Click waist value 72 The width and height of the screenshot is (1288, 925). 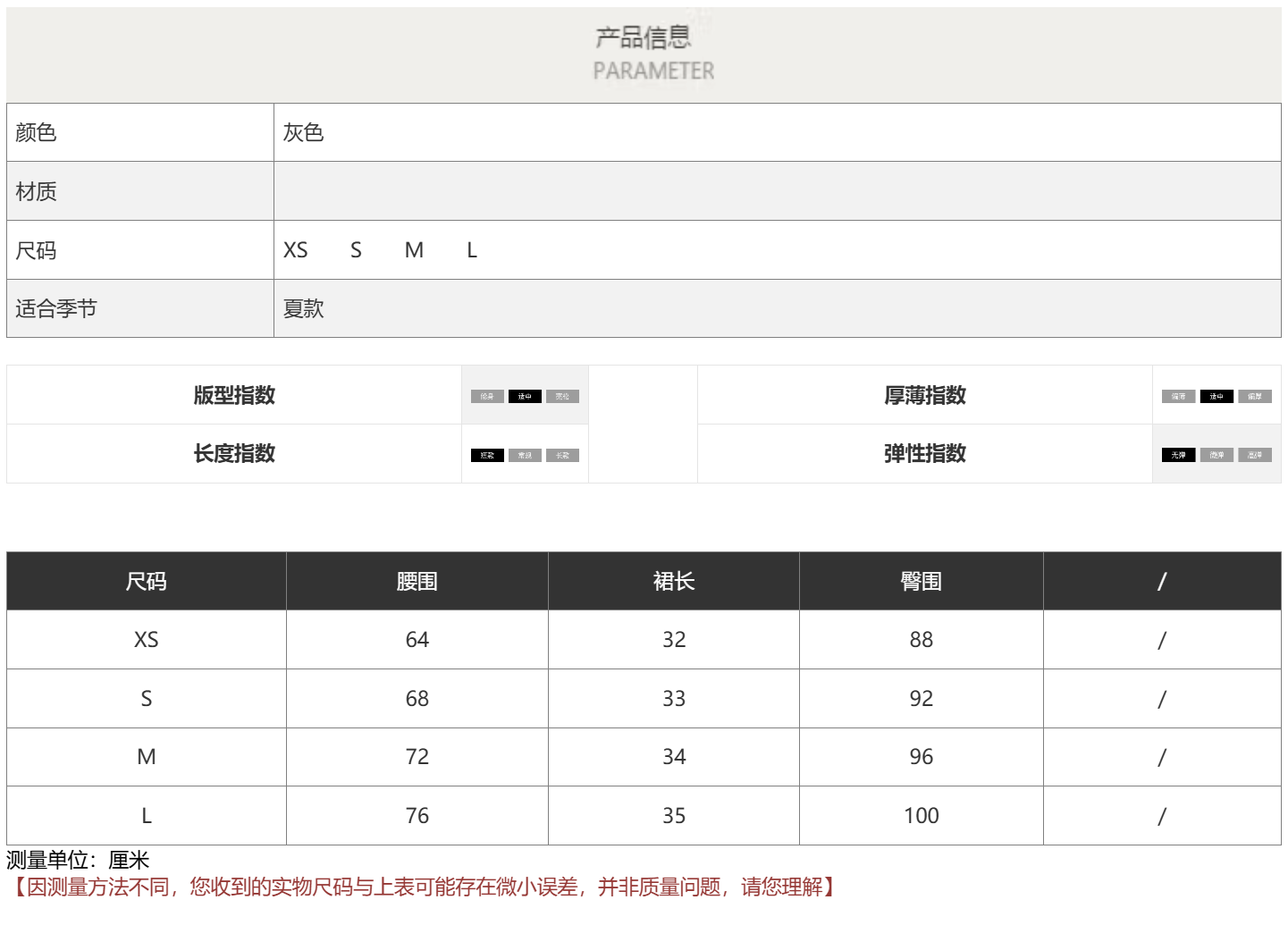tap(417, 757)
